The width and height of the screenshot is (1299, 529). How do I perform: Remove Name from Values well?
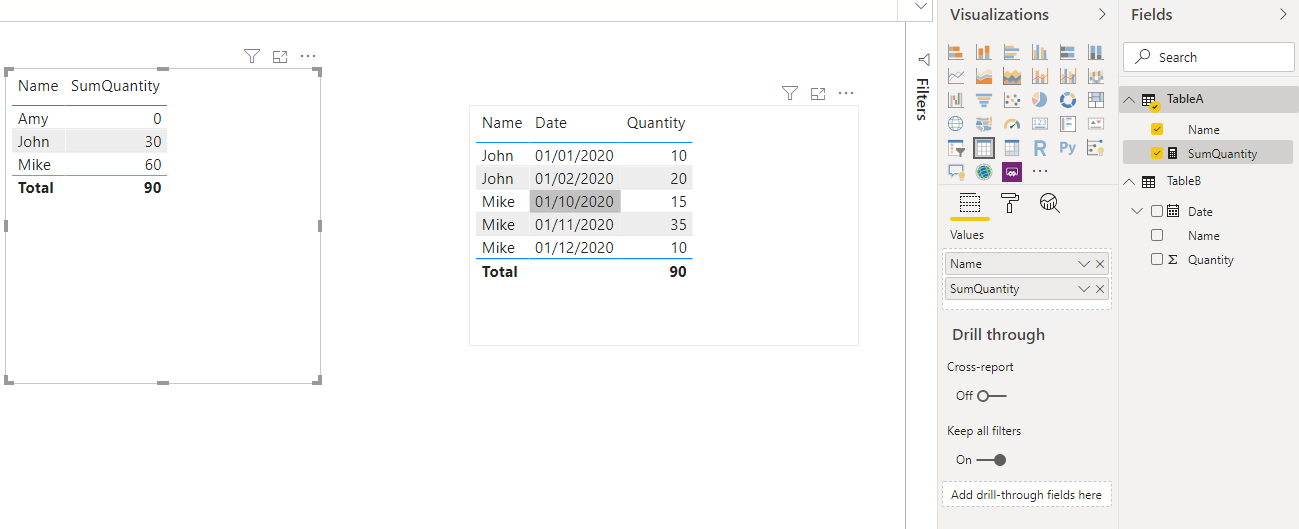(x=1100, y=264)
